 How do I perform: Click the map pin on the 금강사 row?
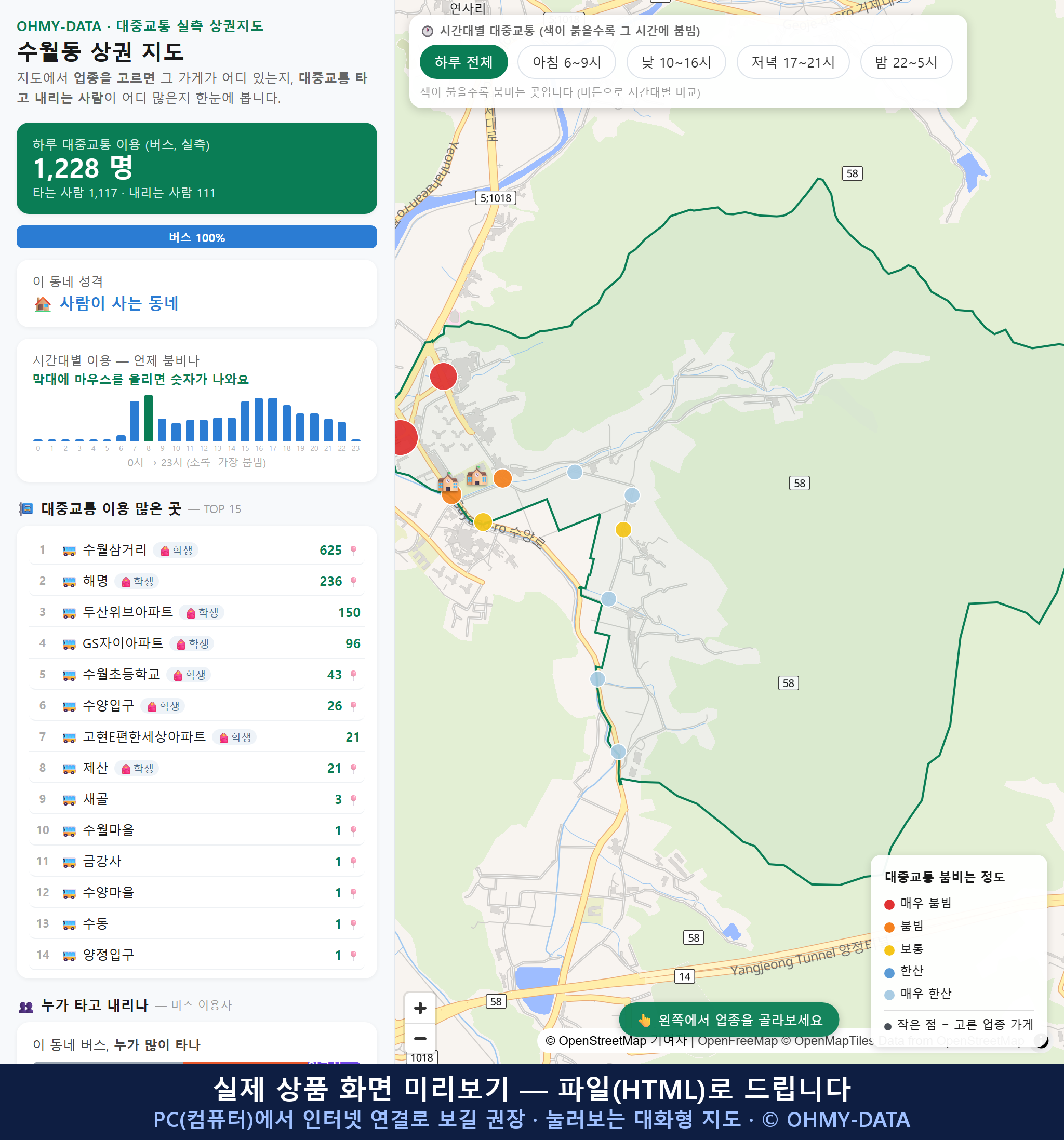pyautogui.click(x=353, y=862)
